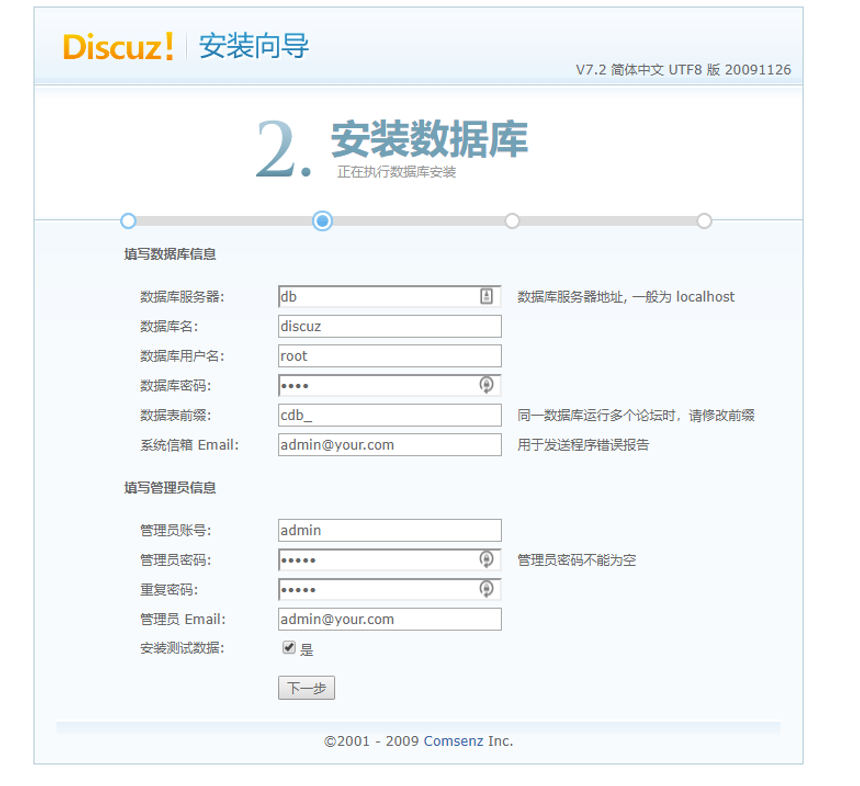Click the 下一步 next step button
This screenshot has height=786, width=860.
306,688
